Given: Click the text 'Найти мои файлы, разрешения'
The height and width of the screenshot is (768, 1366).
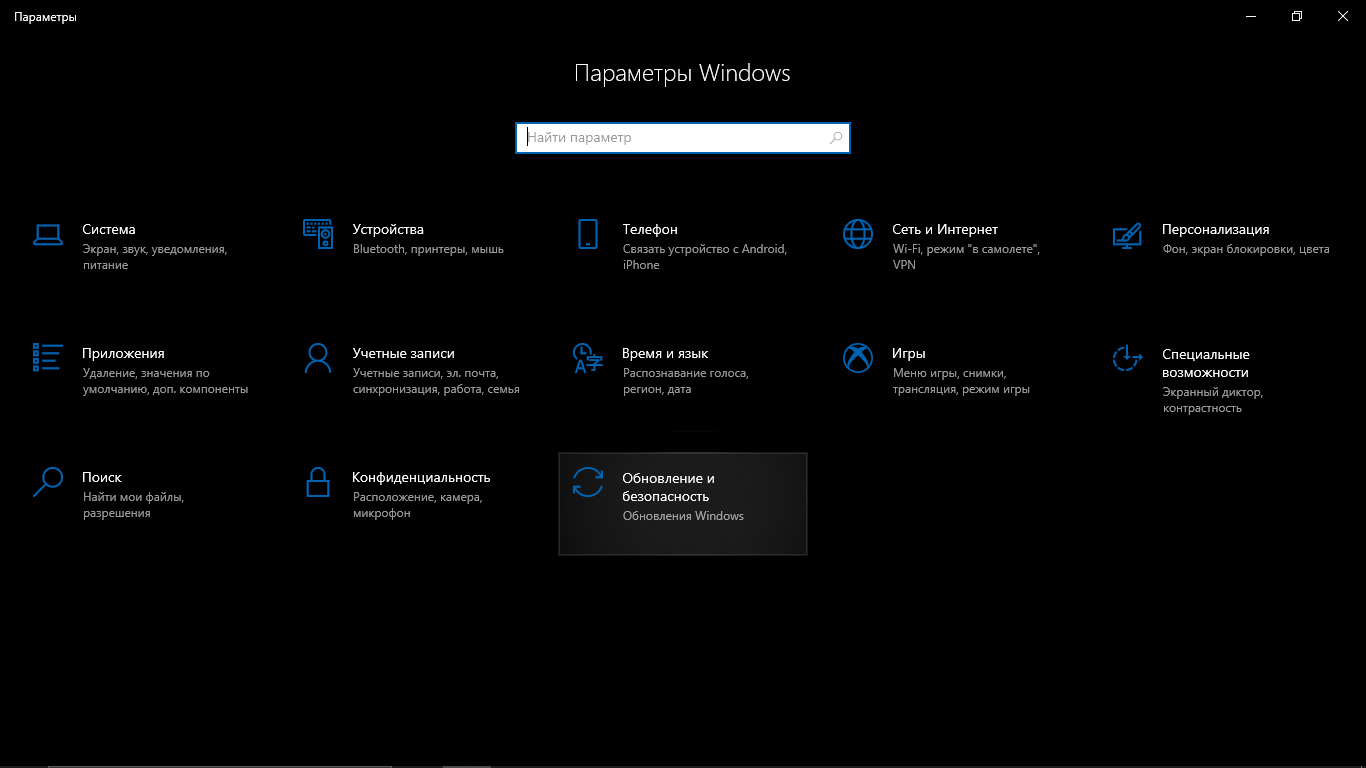Looking at the screenshot, I should [134, 505].
